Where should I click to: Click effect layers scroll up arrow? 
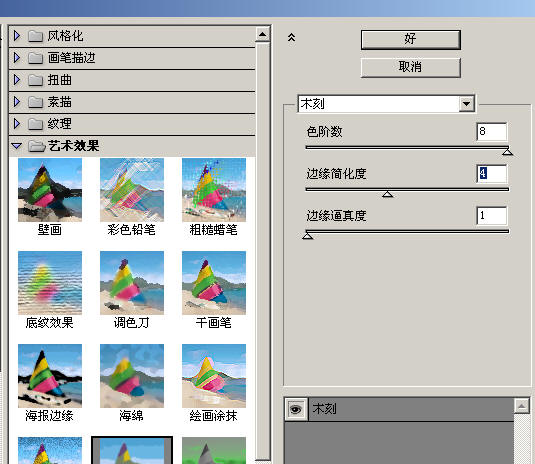pyautogui.click(x=521, y=406)
